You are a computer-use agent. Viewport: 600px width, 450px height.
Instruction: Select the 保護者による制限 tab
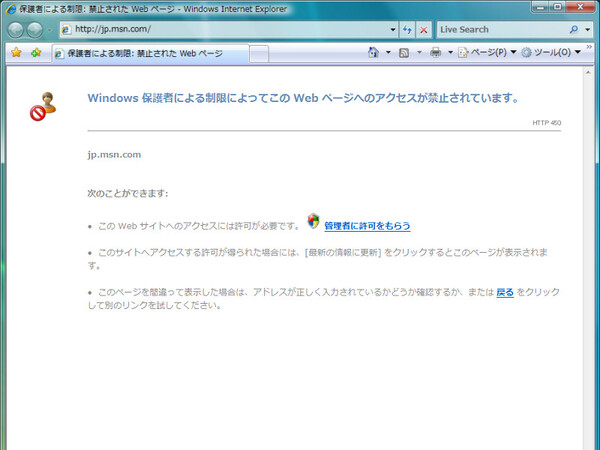[150, 54]
